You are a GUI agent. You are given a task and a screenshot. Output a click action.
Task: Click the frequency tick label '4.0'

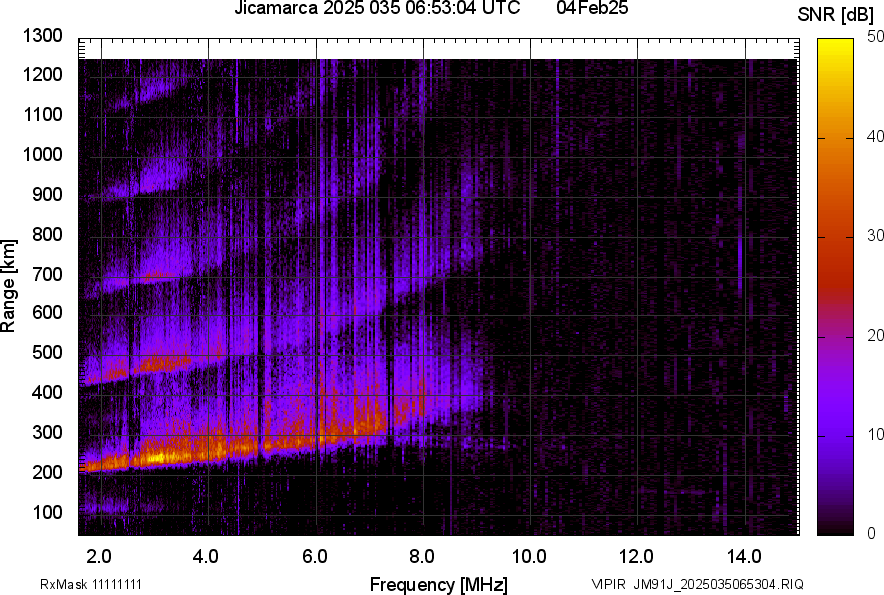pos(206,557)
